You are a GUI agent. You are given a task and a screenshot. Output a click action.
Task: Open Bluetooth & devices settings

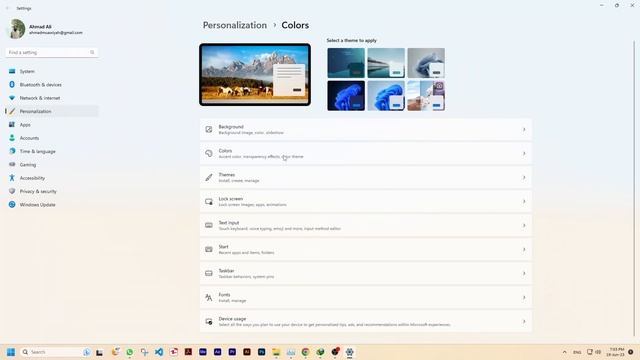52,84
